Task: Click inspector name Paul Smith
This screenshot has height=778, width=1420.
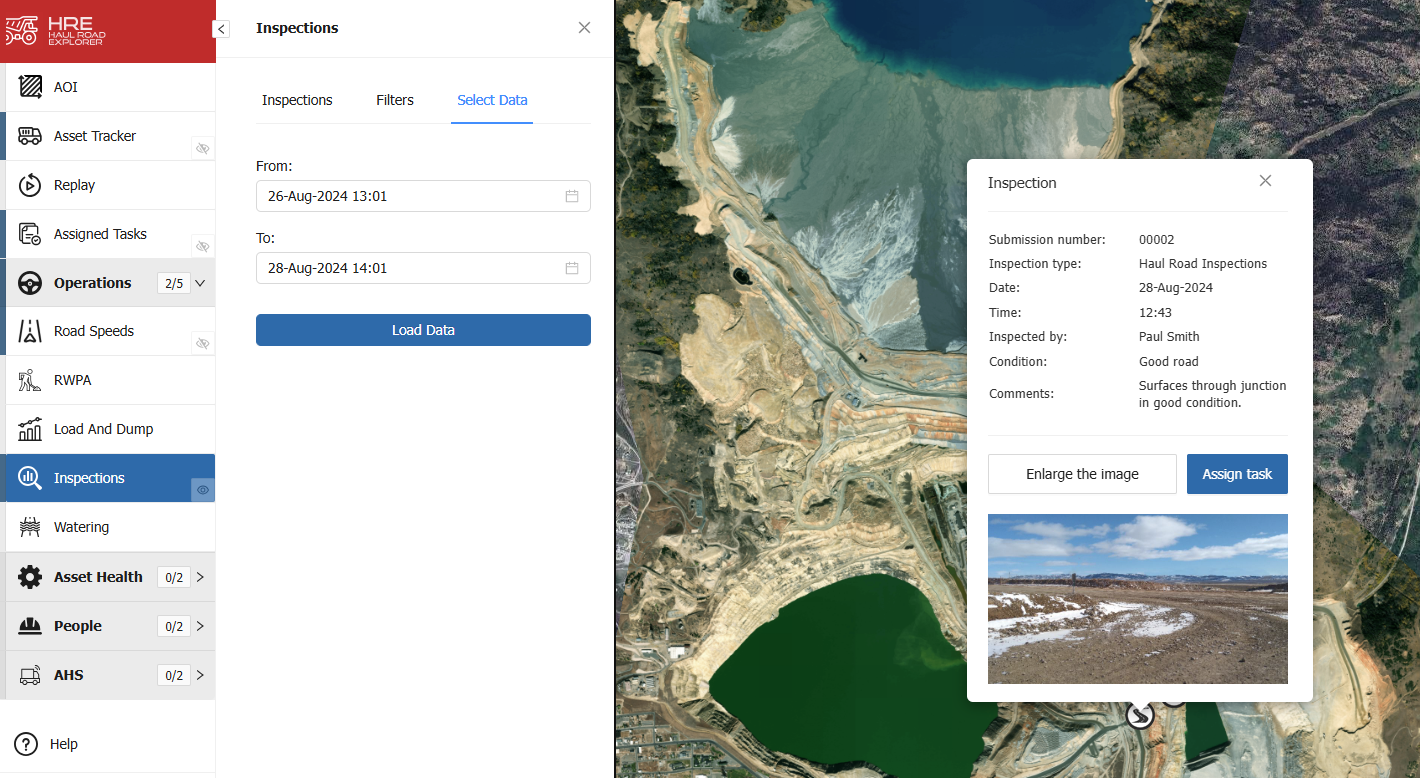Action: [1169, 337]
